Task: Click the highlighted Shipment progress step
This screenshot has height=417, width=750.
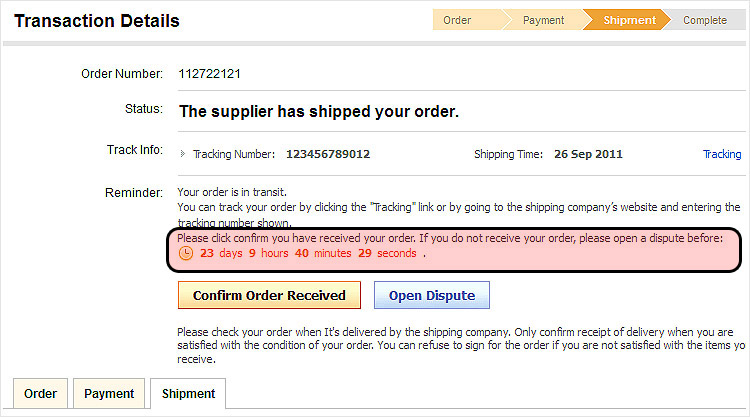Action: point(630,20)
